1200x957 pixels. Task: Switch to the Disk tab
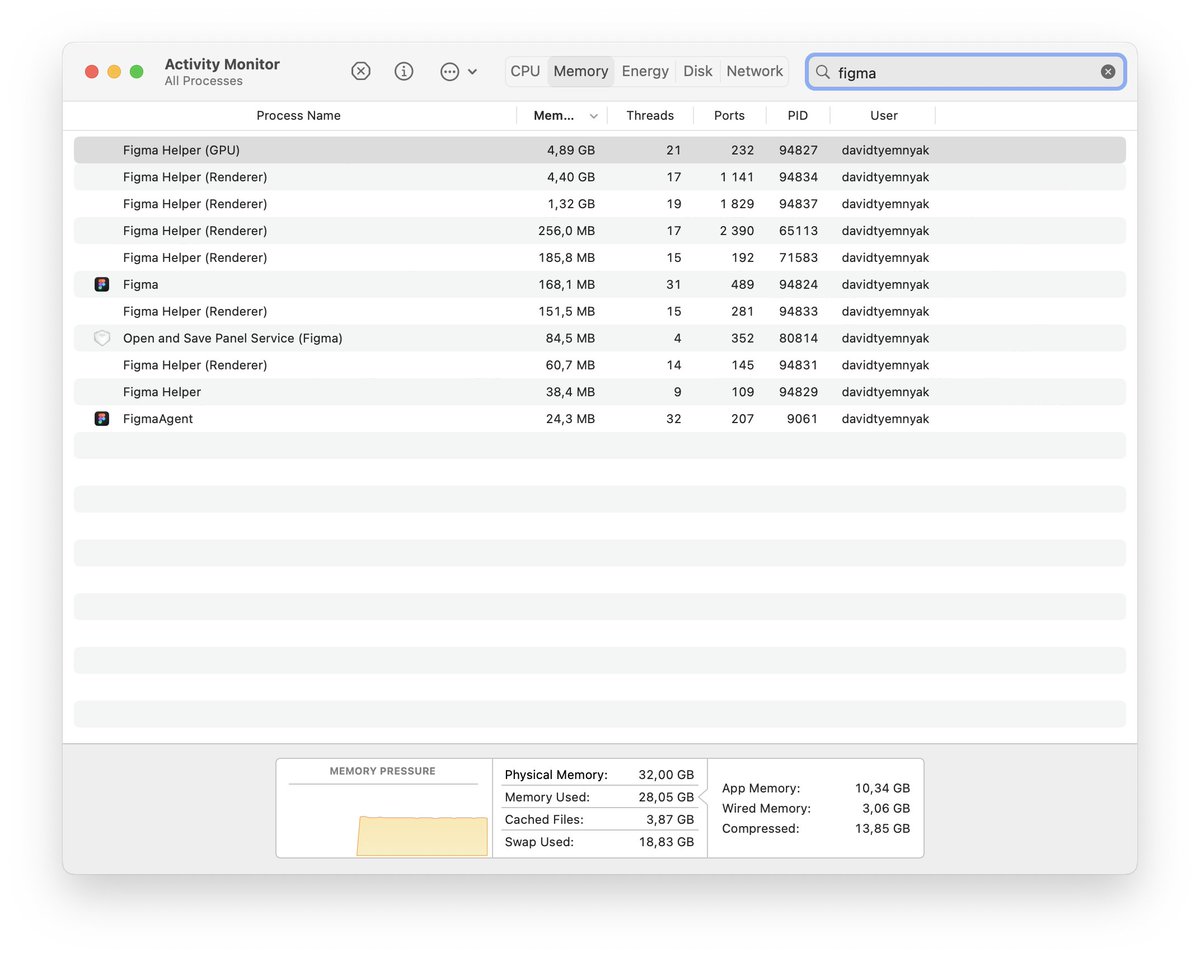click(698, 71)
